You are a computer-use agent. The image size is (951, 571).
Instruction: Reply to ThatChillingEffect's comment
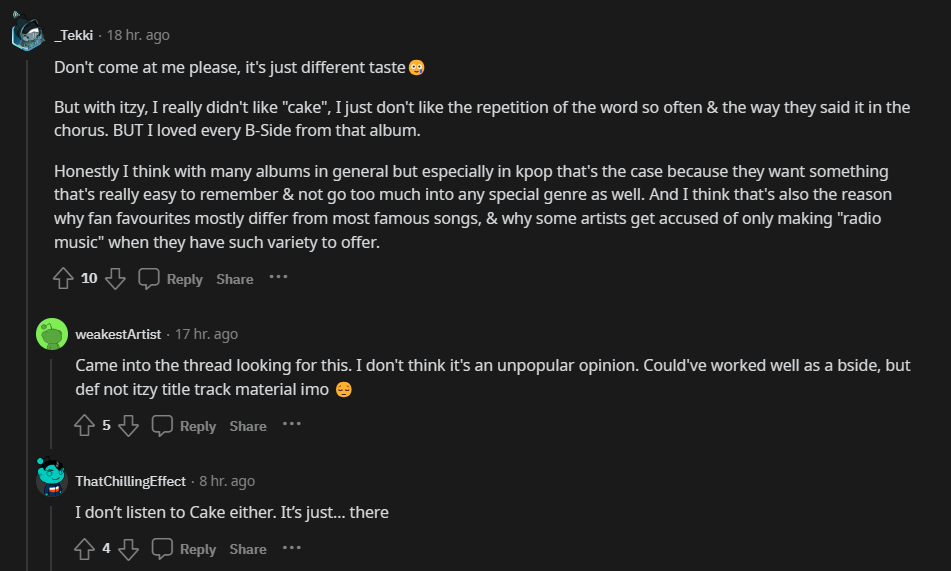point(185,549)
